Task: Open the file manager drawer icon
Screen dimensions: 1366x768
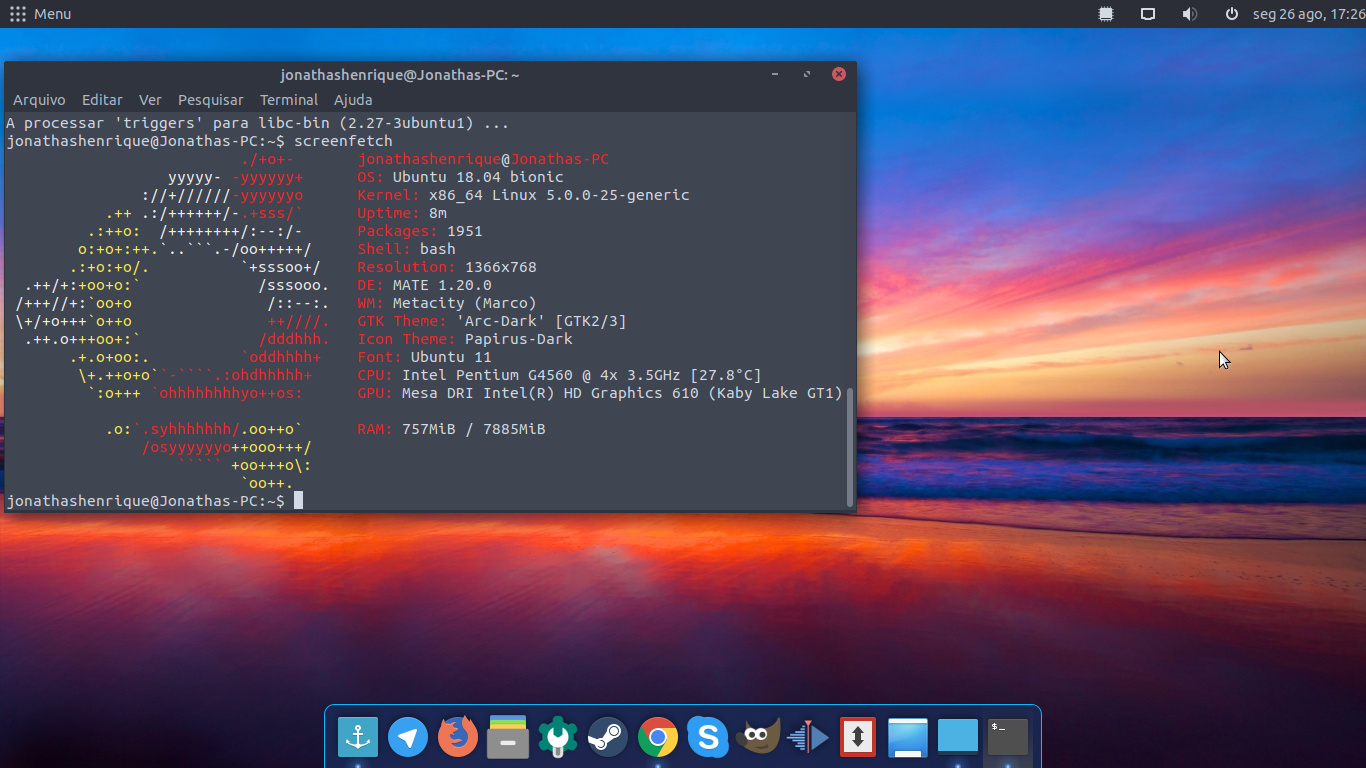Action: click(508, 738)
